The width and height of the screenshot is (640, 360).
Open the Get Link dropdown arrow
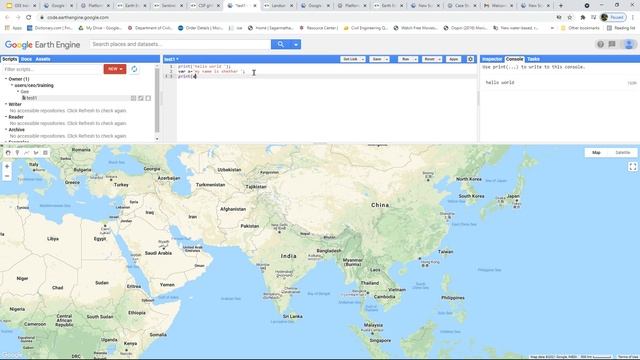tap(362, 59)
